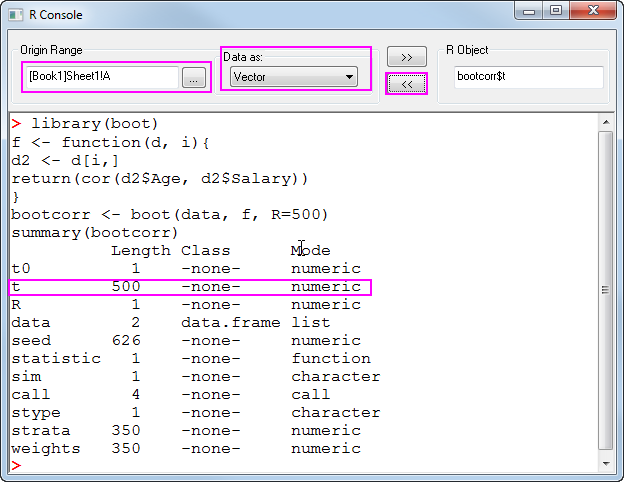Image resolution: width=624 pixels, height=482 pixels.
Task: Maximize the R Console window
Action: click(x=556, y=11)
